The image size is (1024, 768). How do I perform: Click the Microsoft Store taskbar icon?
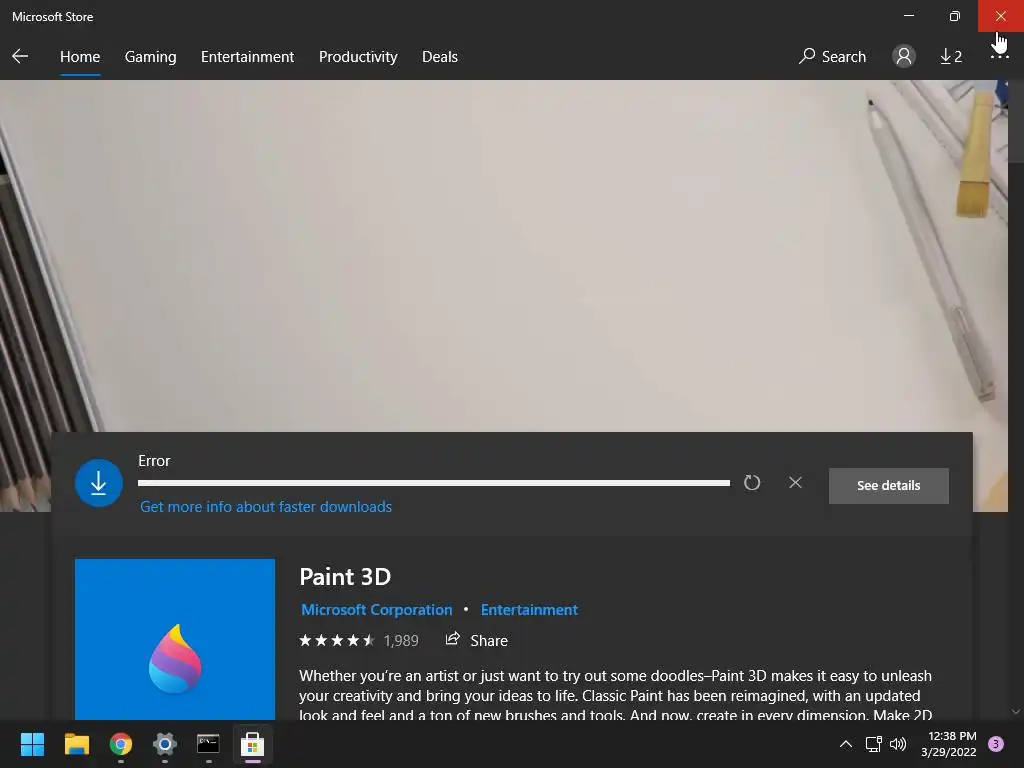[x=253, y=744]
